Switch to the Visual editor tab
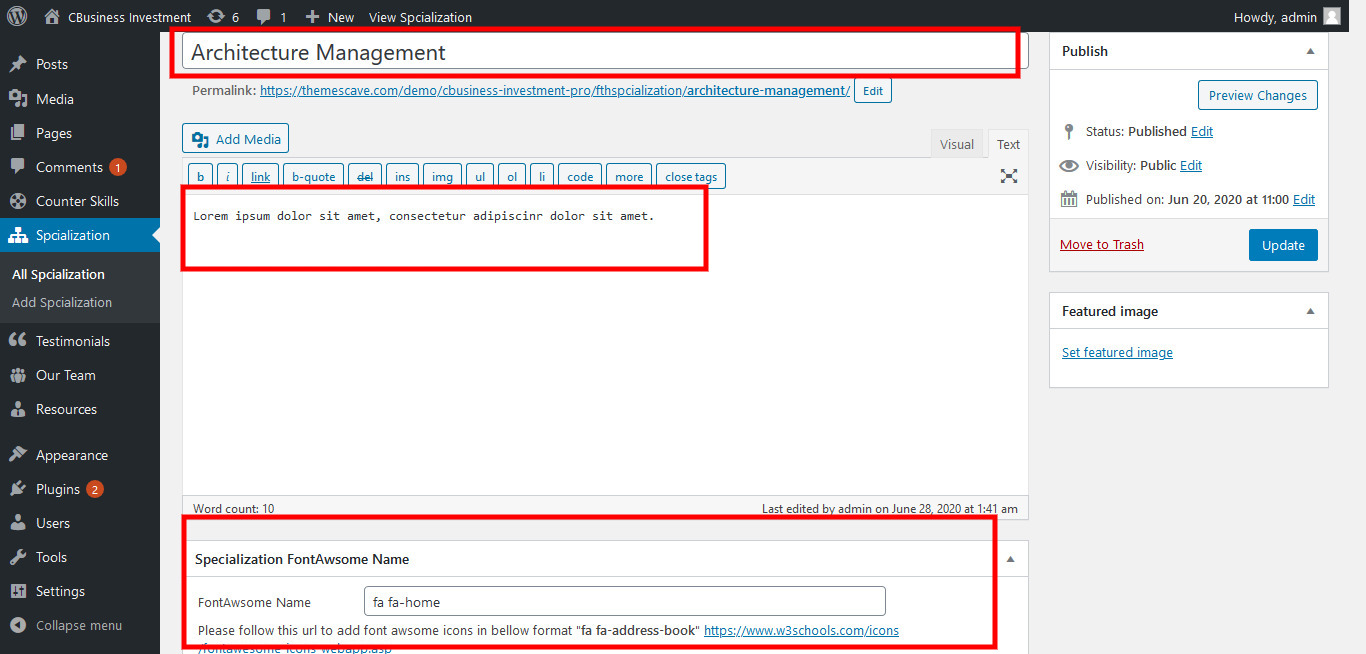The width and height of the screenshot is (1366, 654). pos(957,144)
